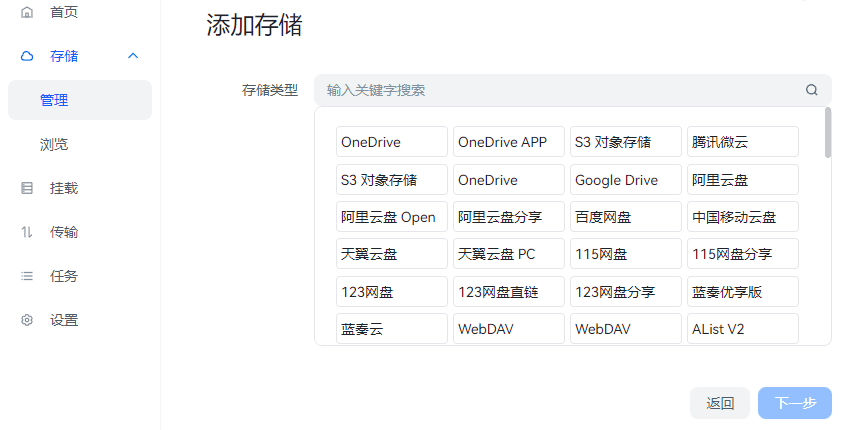Click the 任务 list icon in sidebar
The height and width of the screenshot is (430, 850).
pyautogui.click(x=27, y=276)
